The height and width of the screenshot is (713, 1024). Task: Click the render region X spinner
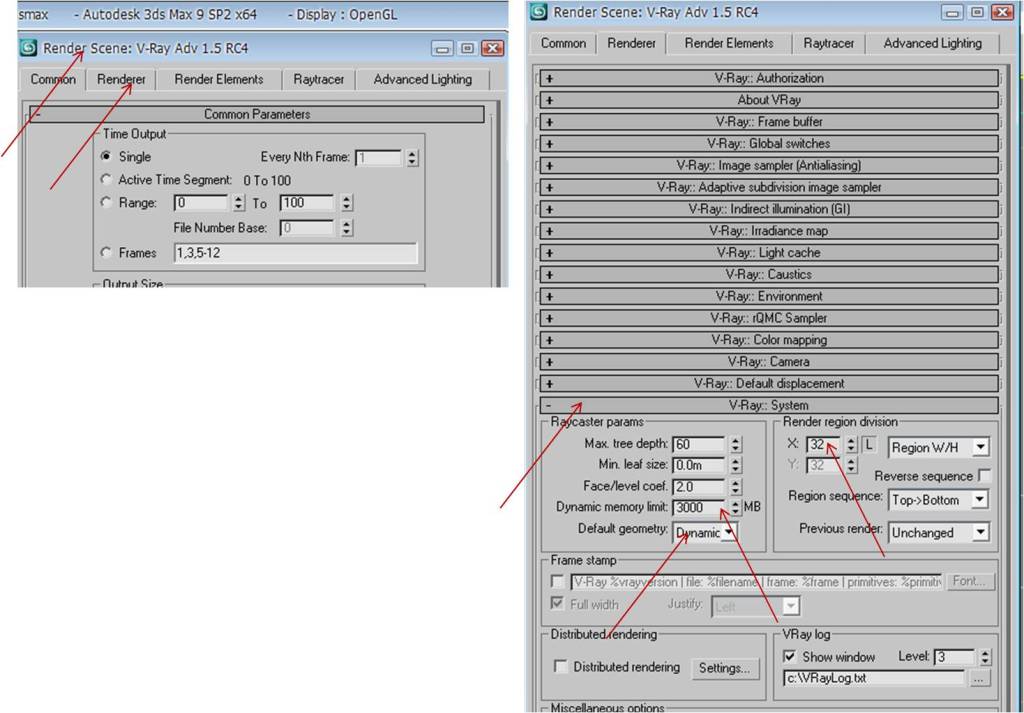[851, 445]
